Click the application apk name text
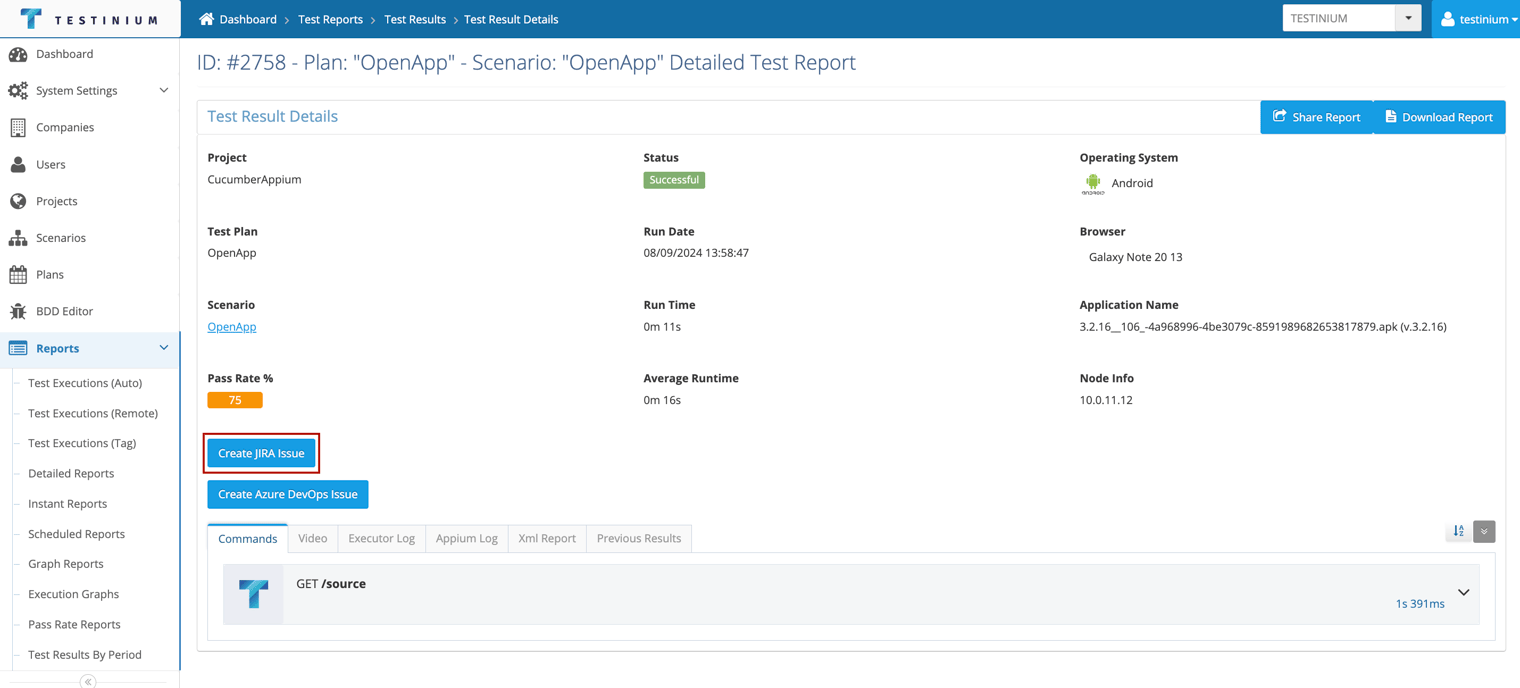The height and width of the screenshot is (688, 1520). click(x=1263, y=327)
